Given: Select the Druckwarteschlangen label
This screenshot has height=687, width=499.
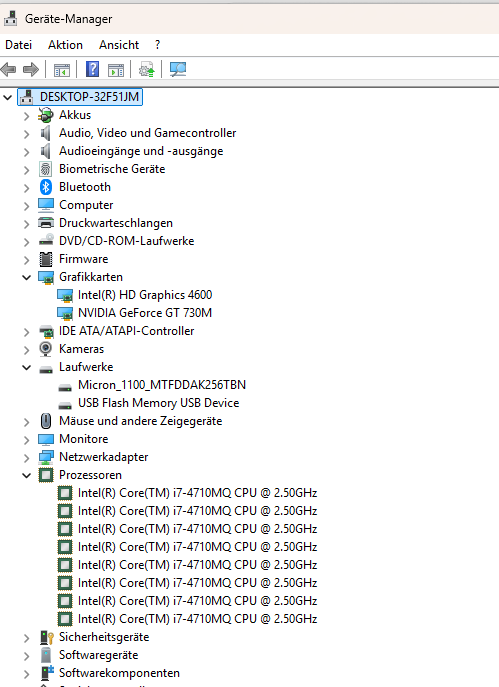Looking at the screenshot, I should (116, 223).
